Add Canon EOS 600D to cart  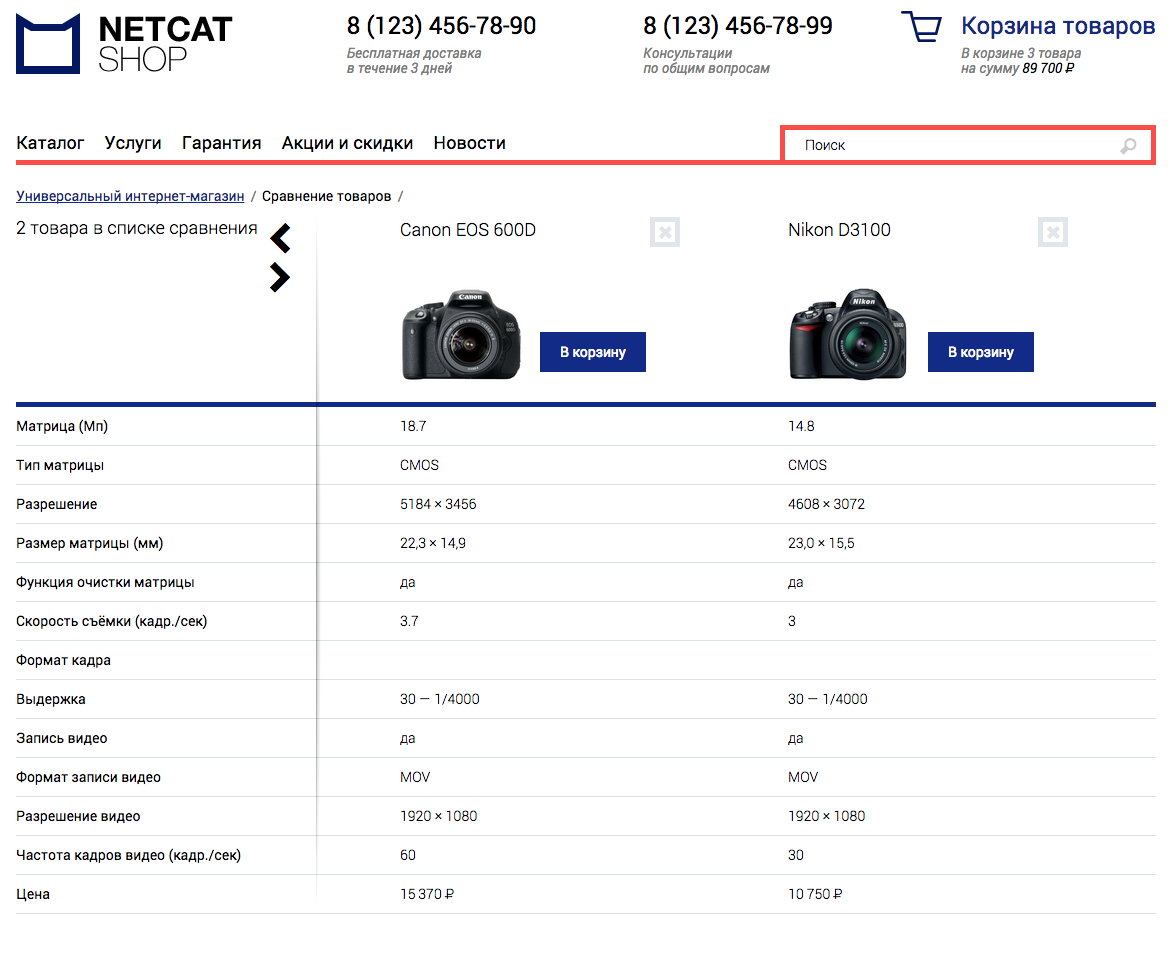coord(593,352)
